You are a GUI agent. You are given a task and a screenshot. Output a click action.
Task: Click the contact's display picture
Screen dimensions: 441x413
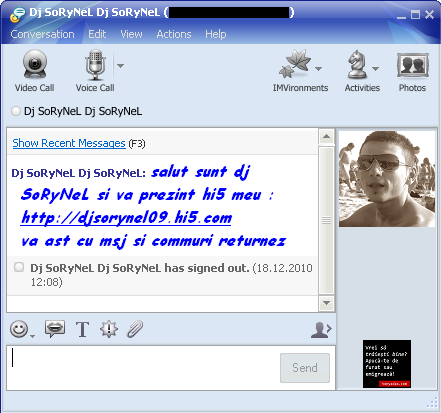click(x=387, y=179)
